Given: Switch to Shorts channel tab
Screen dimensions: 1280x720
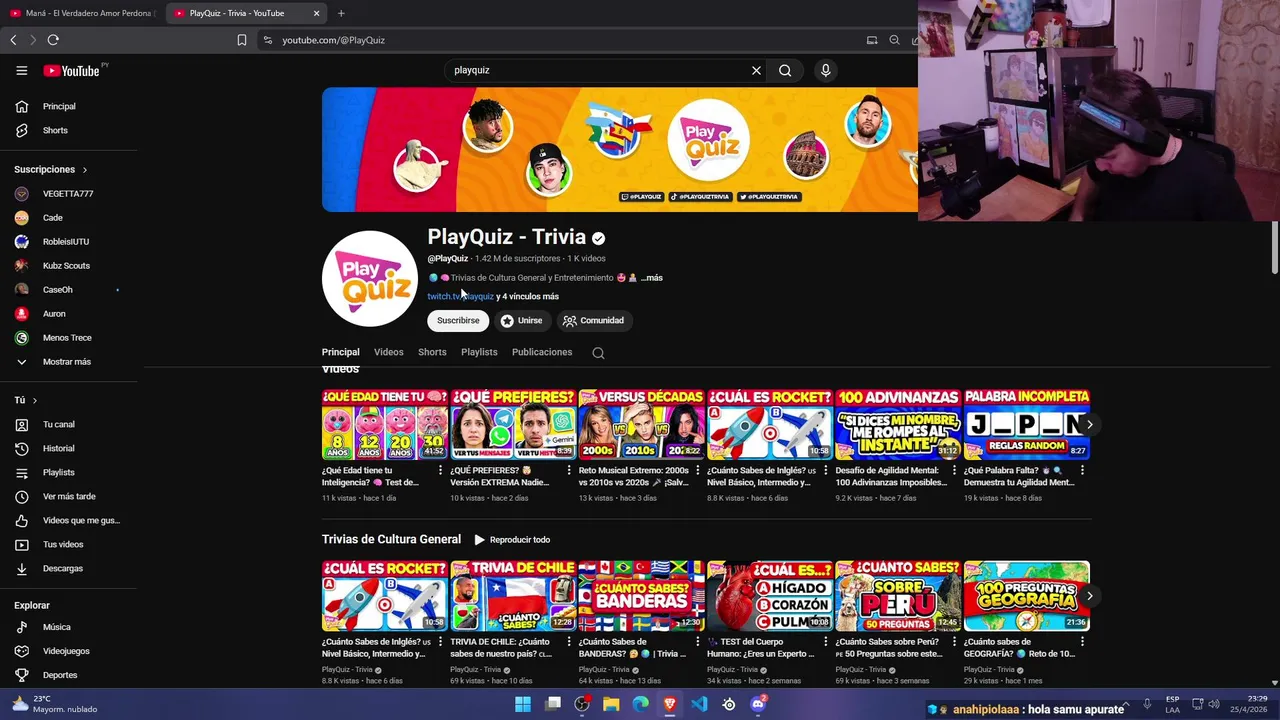Looking at the screenshot, I should pos(432,352).
